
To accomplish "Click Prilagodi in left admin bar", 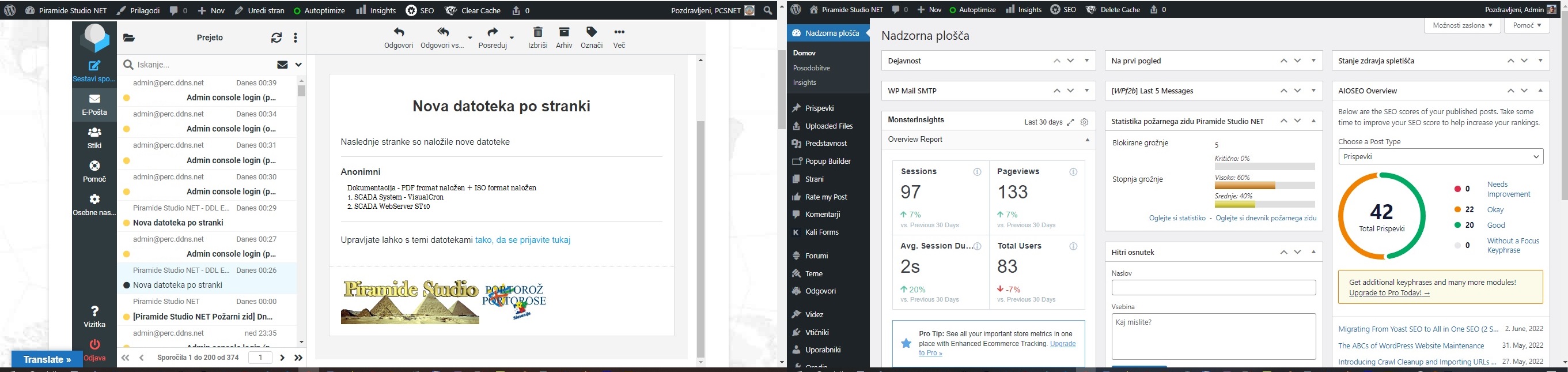I will point(138,10).
